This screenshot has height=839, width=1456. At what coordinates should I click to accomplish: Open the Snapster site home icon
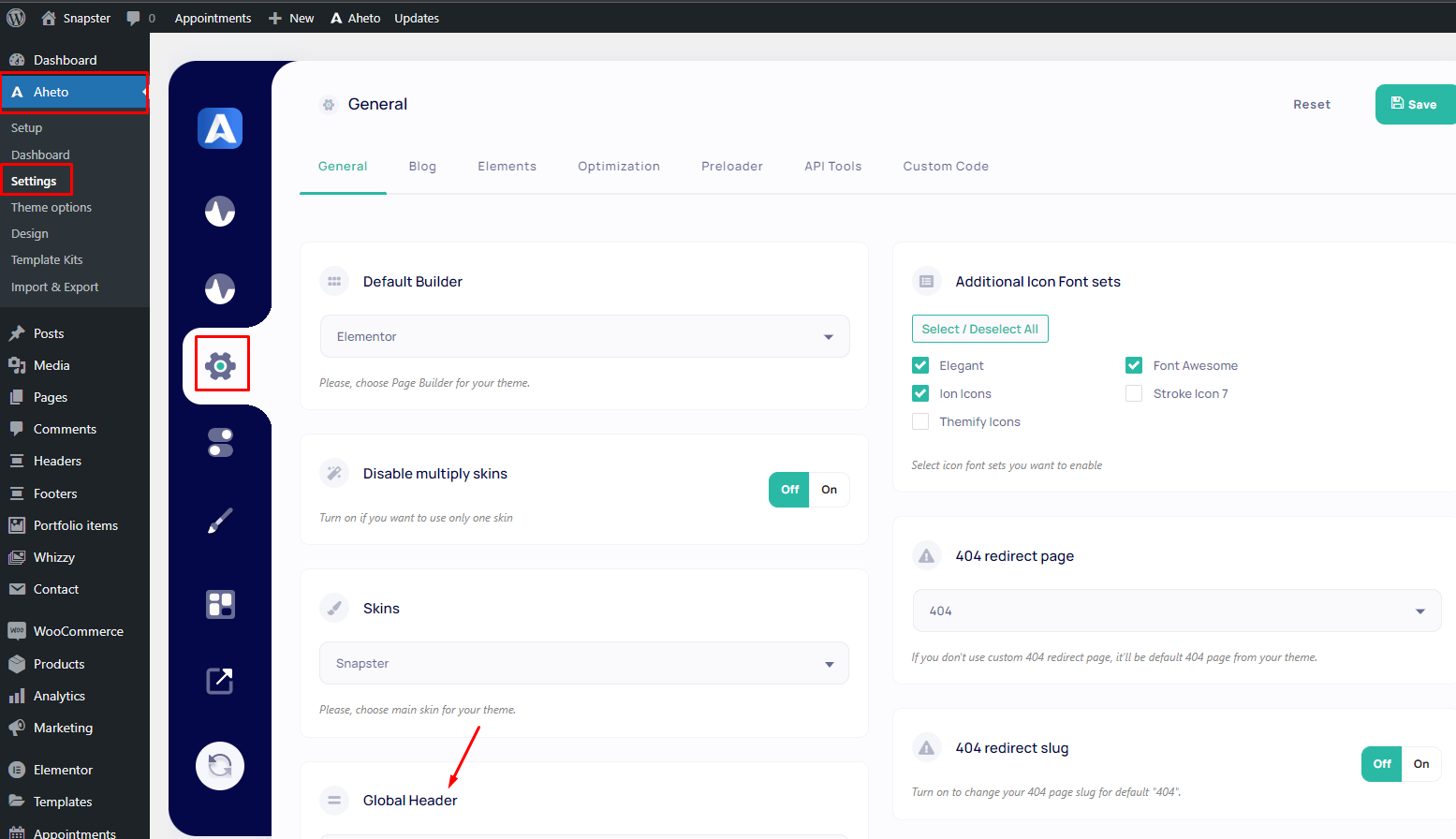(x=49, y=18)
